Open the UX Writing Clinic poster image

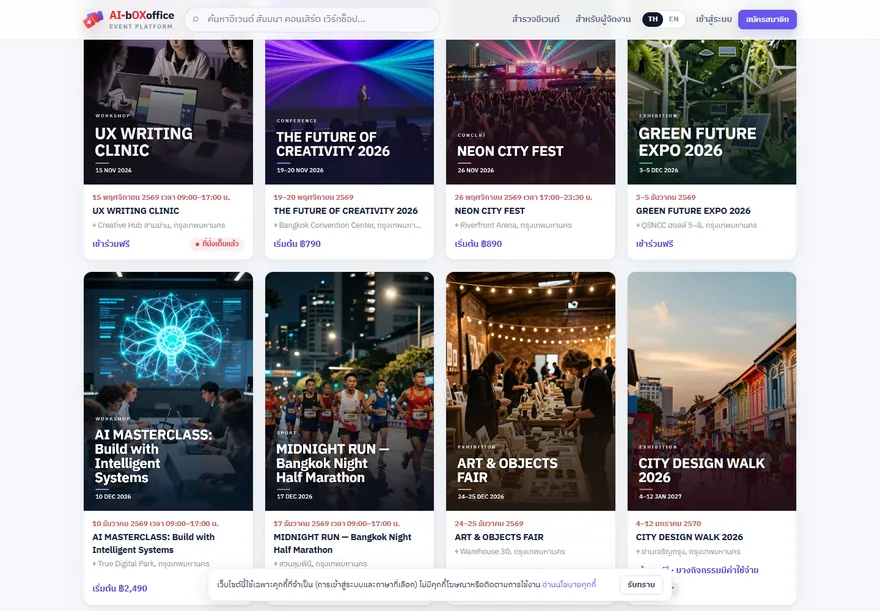[168, 112]
